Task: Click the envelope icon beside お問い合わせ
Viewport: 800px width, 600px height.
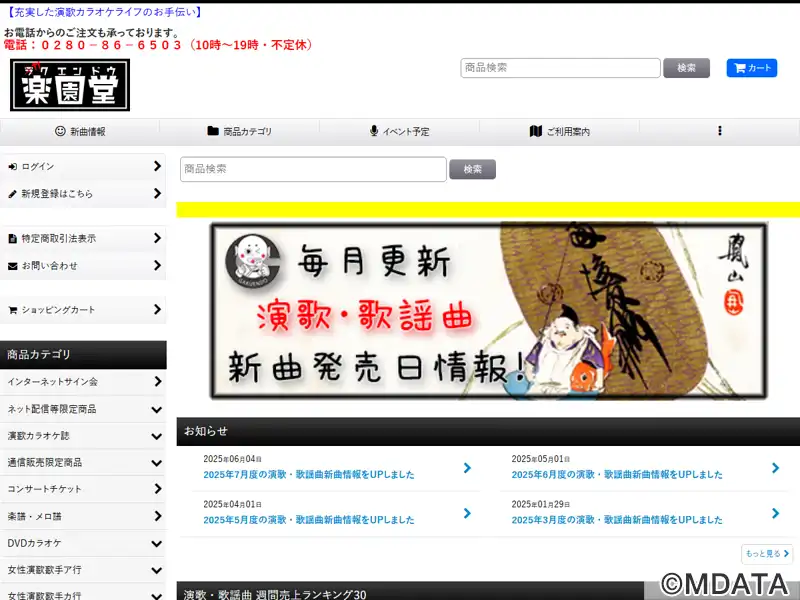Action: [13, 266]
